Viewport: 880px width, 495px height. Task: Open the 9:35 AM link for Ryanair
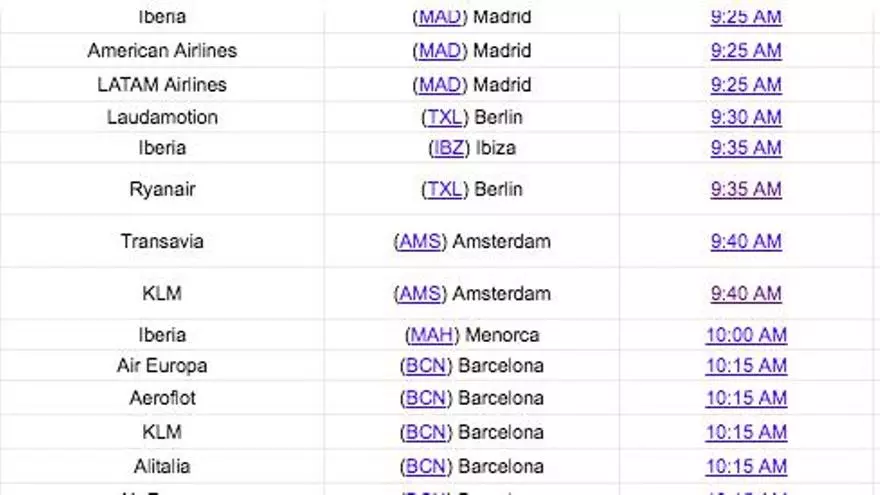click(x=746, y=189)
